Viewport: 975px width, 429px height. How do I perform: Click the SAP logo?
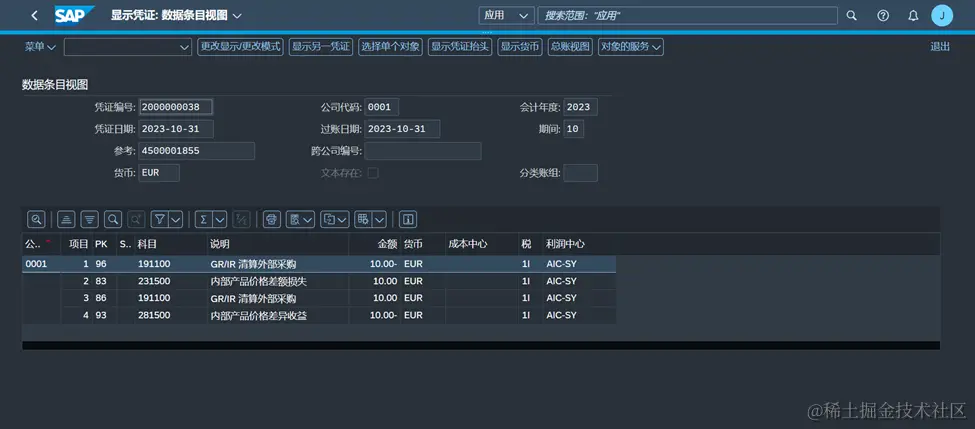click(x=74, y=15)
